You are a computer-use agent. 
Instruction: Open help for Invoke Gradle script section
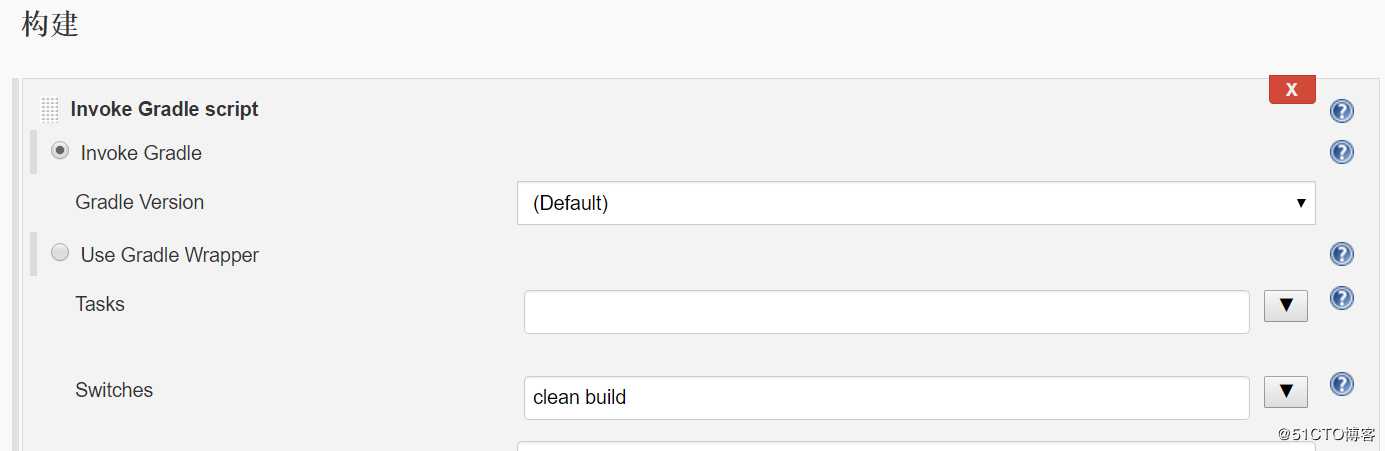1341,111
